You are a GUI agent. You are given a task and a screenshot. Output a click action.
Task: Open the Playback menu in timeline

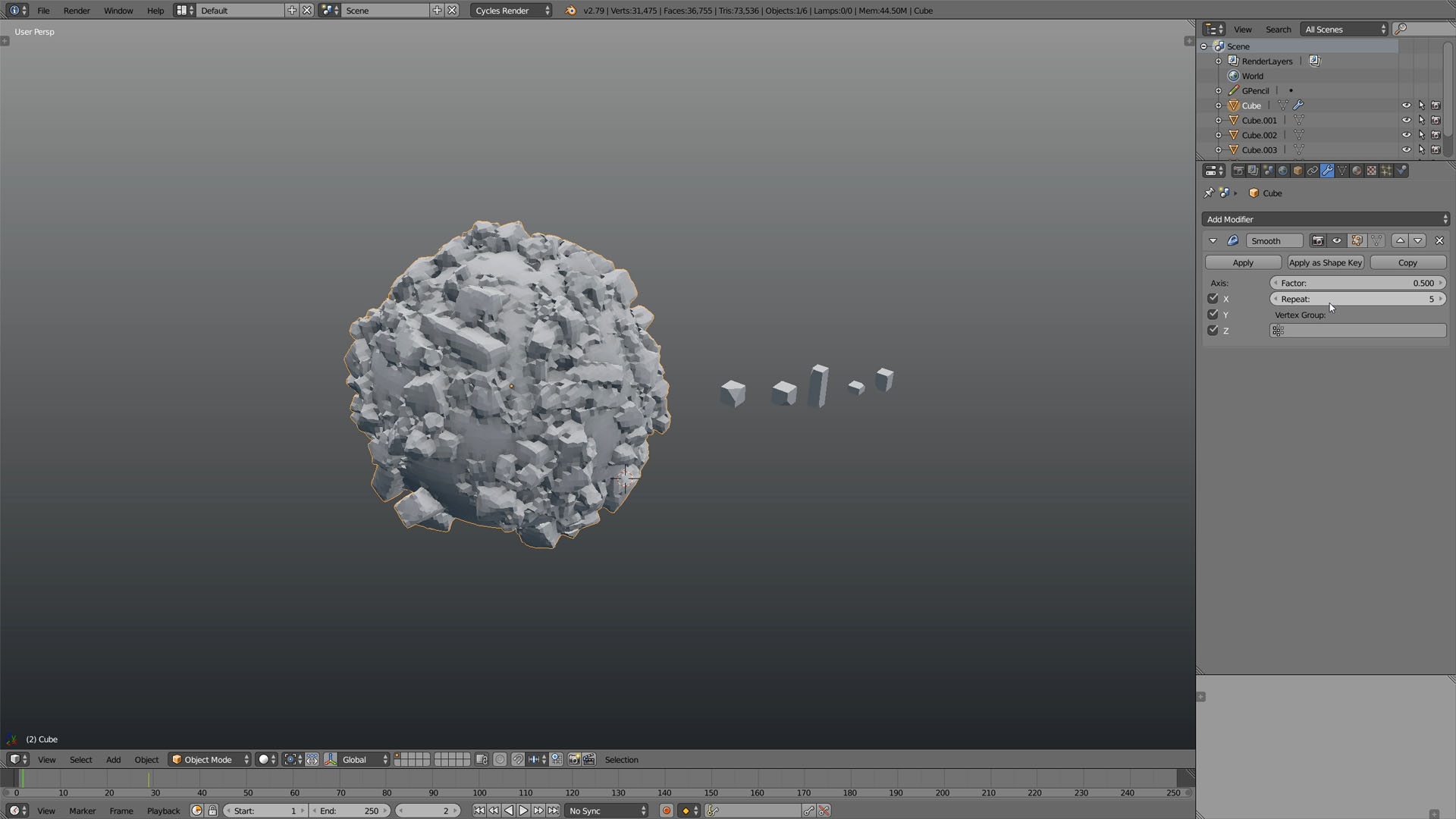(x=163, y=811)
